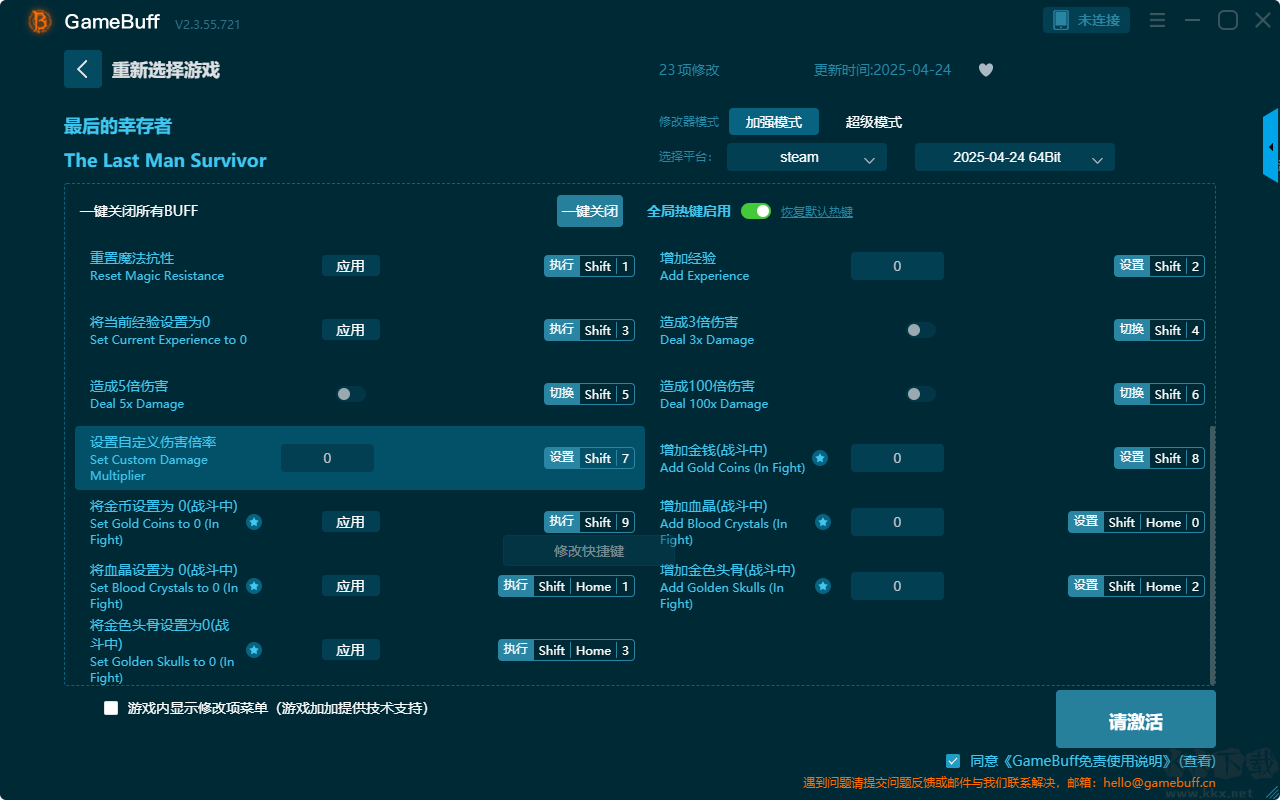Image resolution: width=1280 pixels, height=800 pixels.
Task: Click star icon beside Set Blood Crystals to 0
Action: (254, 586)
